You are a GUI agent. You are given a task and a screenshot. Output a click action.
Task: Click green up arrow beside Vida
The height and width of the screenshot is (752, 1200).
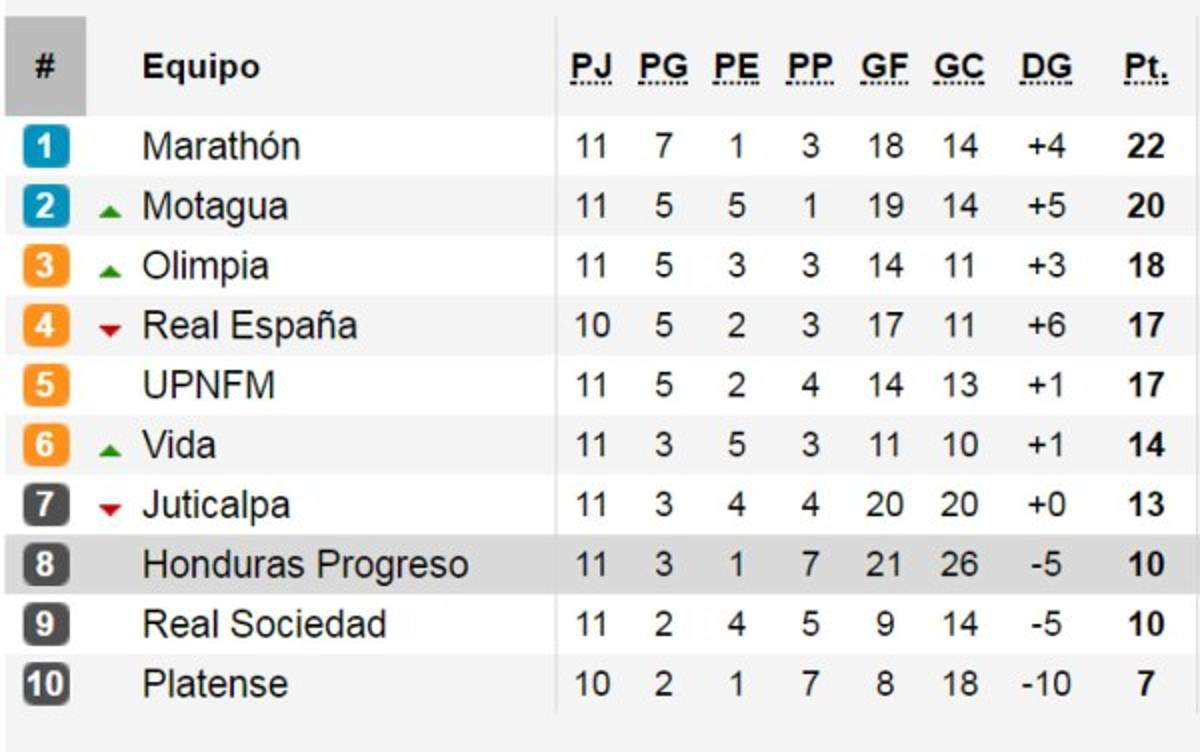click(110, 451)
